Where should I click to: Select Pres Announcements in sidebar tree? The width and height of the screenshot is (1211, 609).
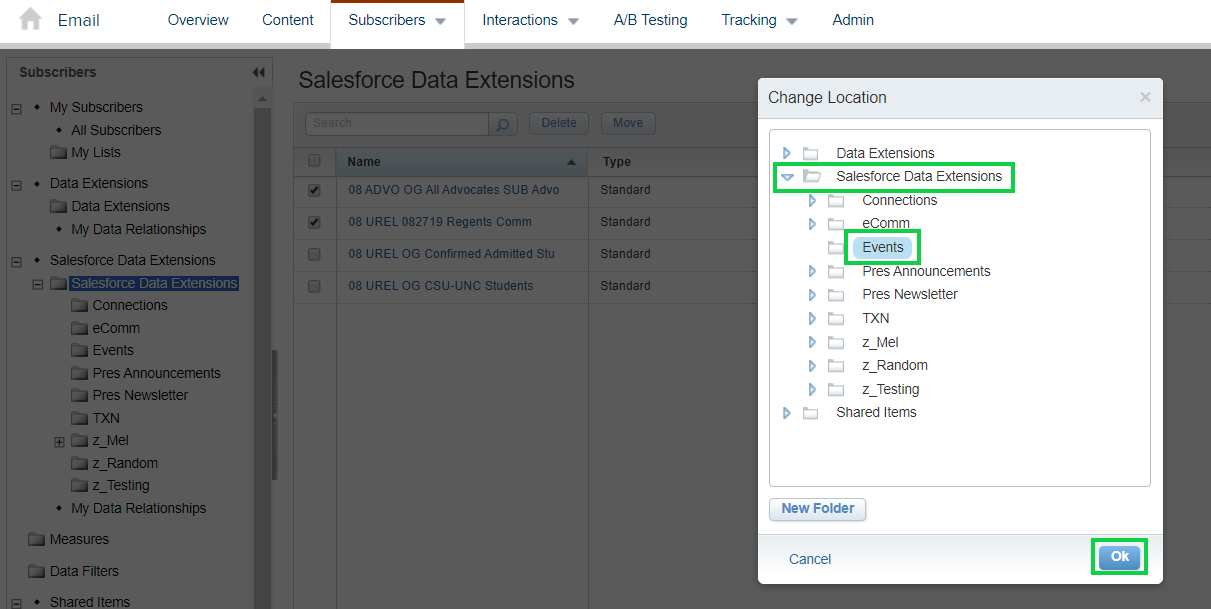point(157,373)
